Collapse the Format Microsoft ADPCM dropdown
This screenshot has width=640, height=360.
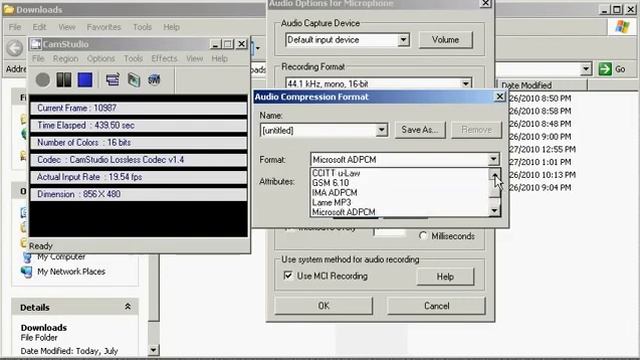tap(493, 159)
